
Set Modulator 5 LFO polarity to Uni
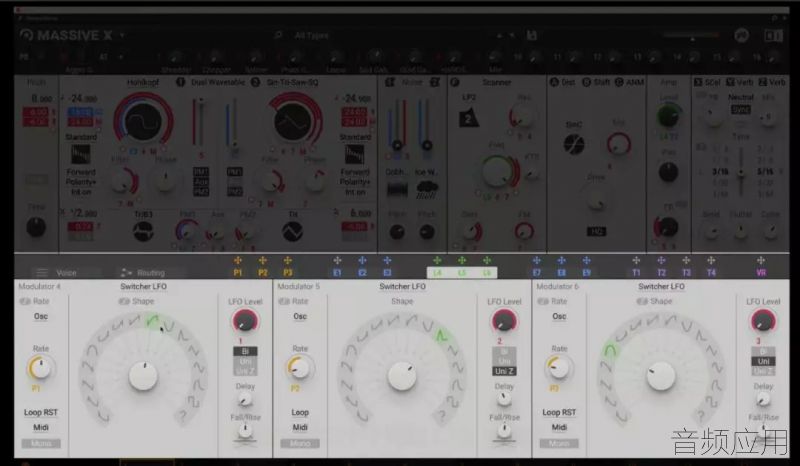(x=504, y=361)
